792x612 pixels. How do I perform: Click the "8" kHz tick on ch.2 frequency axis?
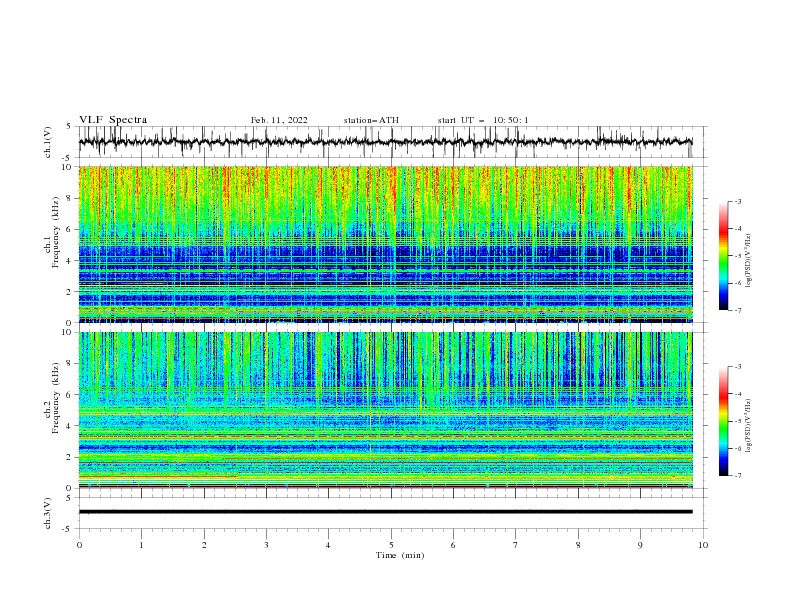pos(70,364)
